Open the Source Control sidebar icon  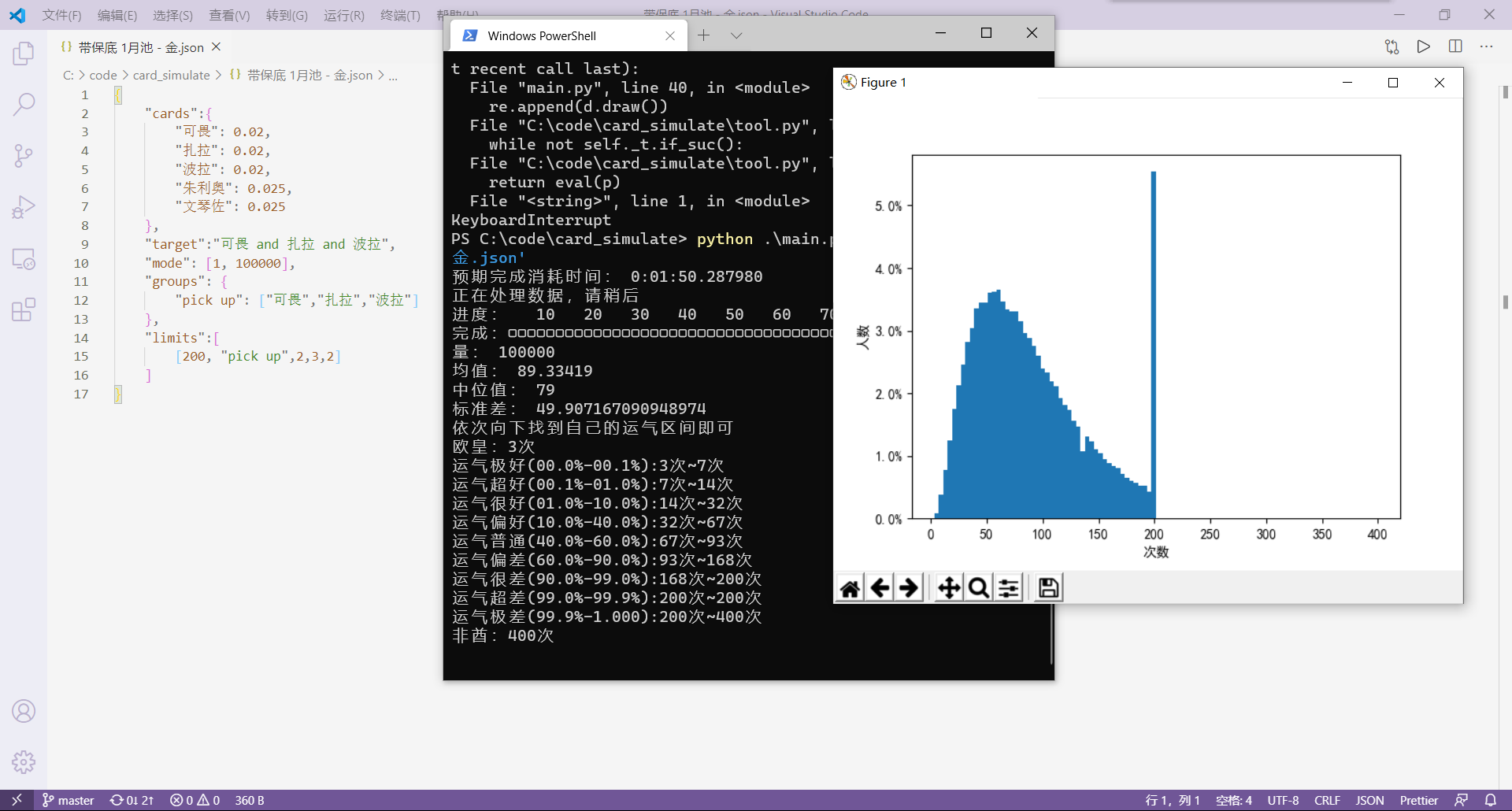click(24, 155)
